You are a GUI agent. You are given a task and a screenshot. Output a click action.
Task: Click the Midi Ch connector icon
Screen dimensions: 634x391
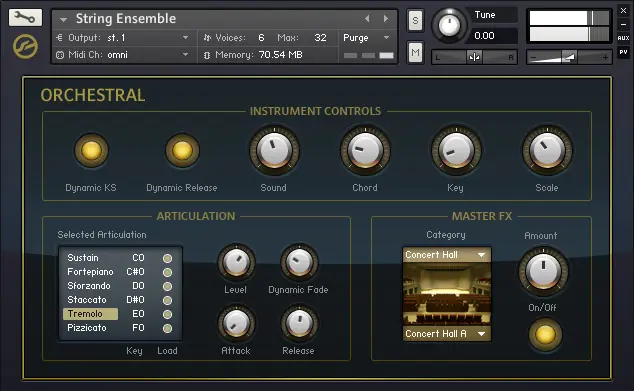[x=59, y=55]
